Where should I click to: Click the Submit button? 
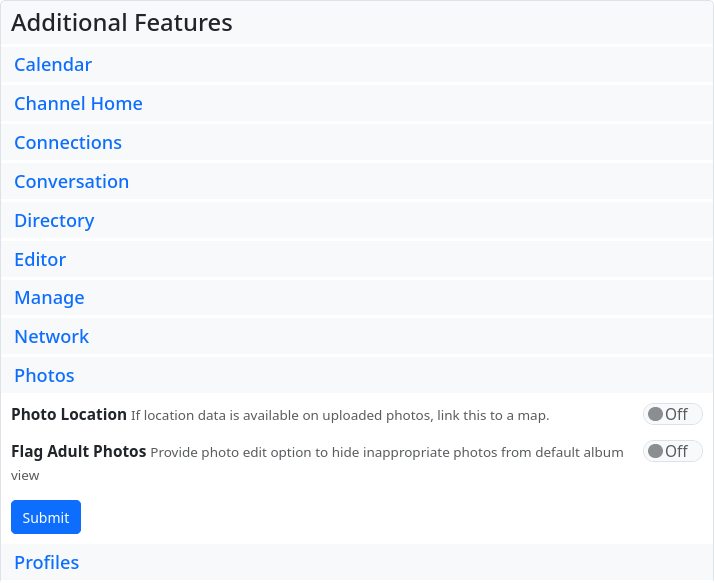46,517
